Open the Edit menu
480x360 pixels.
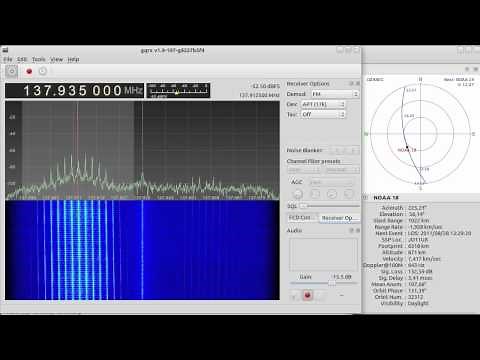pos(22,59)
